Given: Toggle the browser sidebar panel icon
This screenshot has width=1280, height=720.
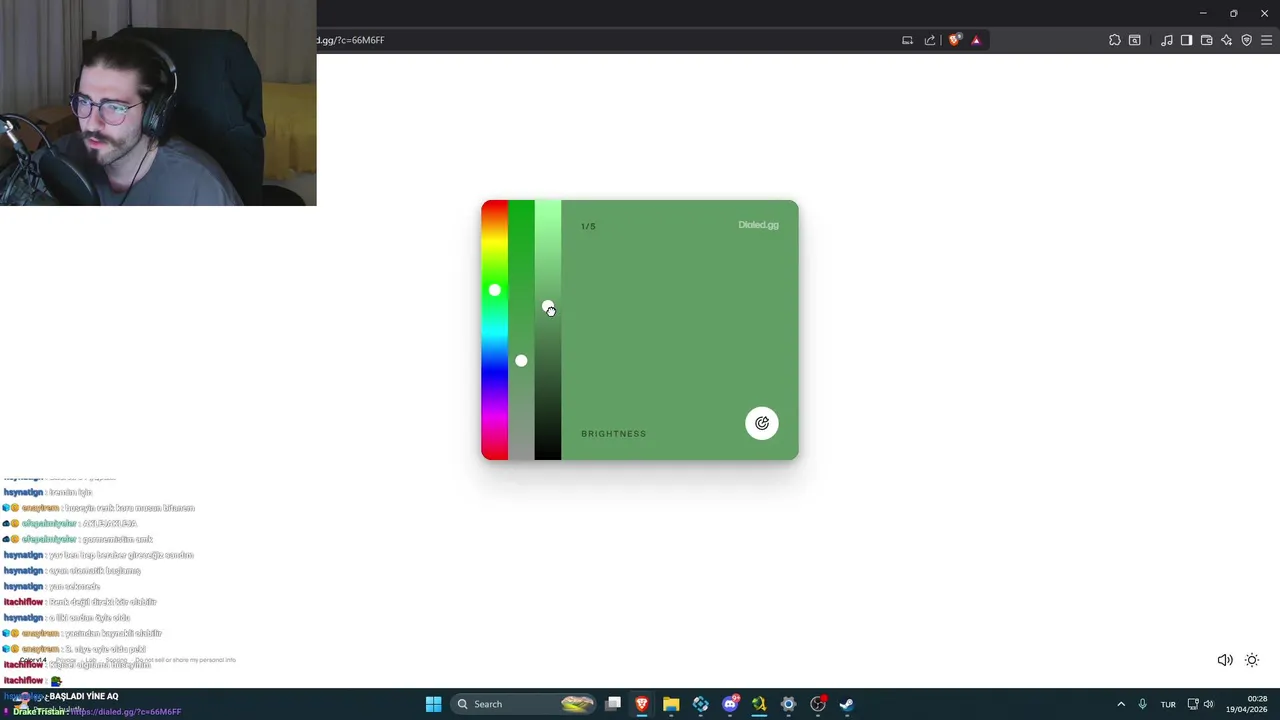Looking at the screenshot, I should (1186, 40).
